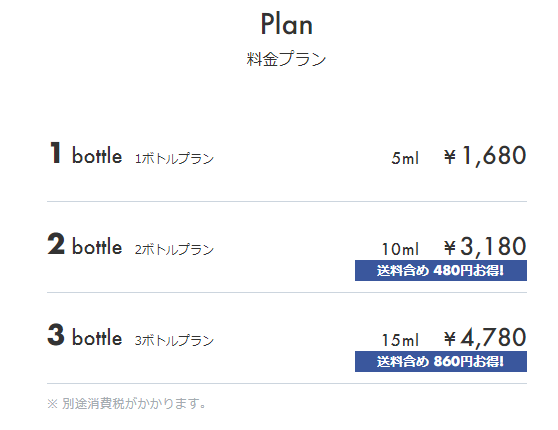
Task: Click the 1ボトルプラン text
Action: point(174,158)
